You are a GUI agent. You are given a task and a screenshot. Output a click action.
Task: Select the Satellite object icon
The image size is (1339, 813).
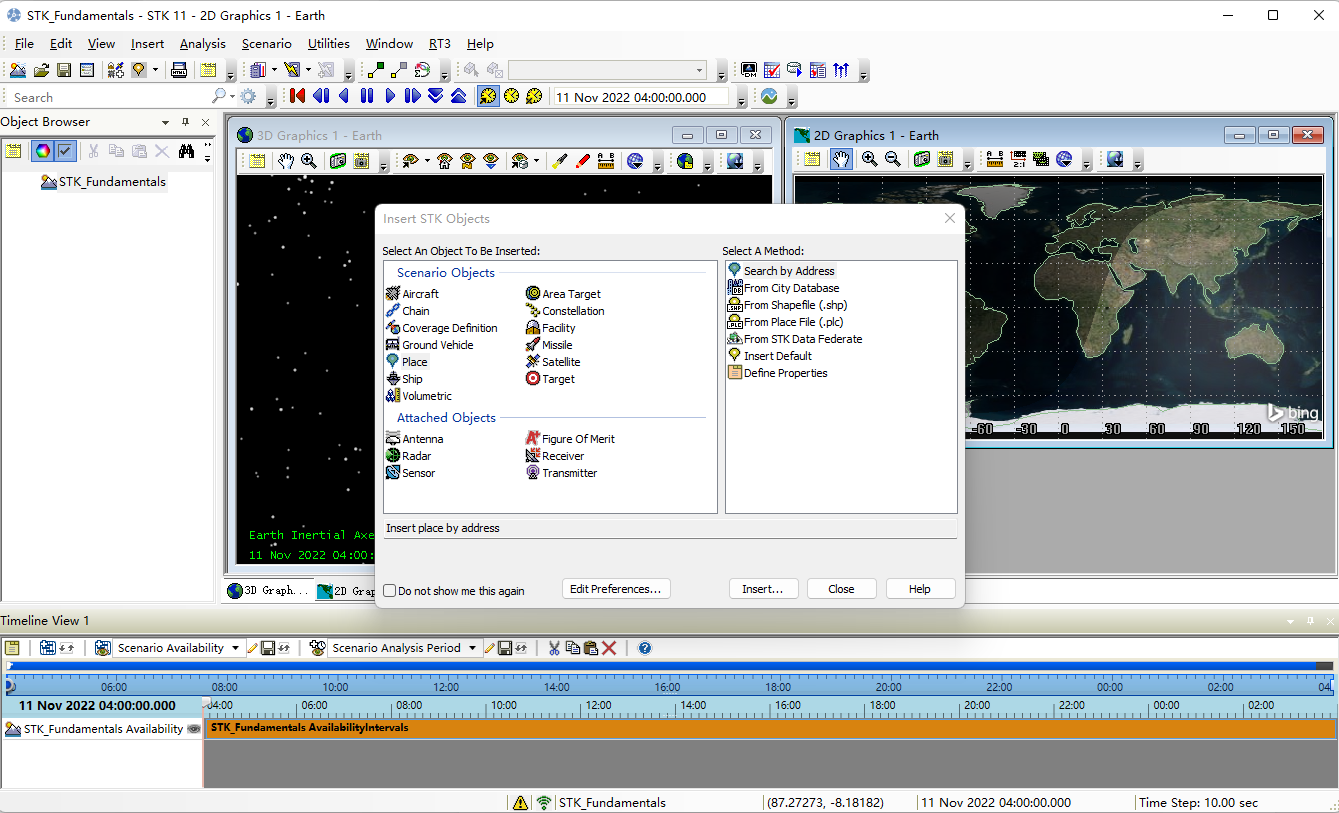point(534,362)
